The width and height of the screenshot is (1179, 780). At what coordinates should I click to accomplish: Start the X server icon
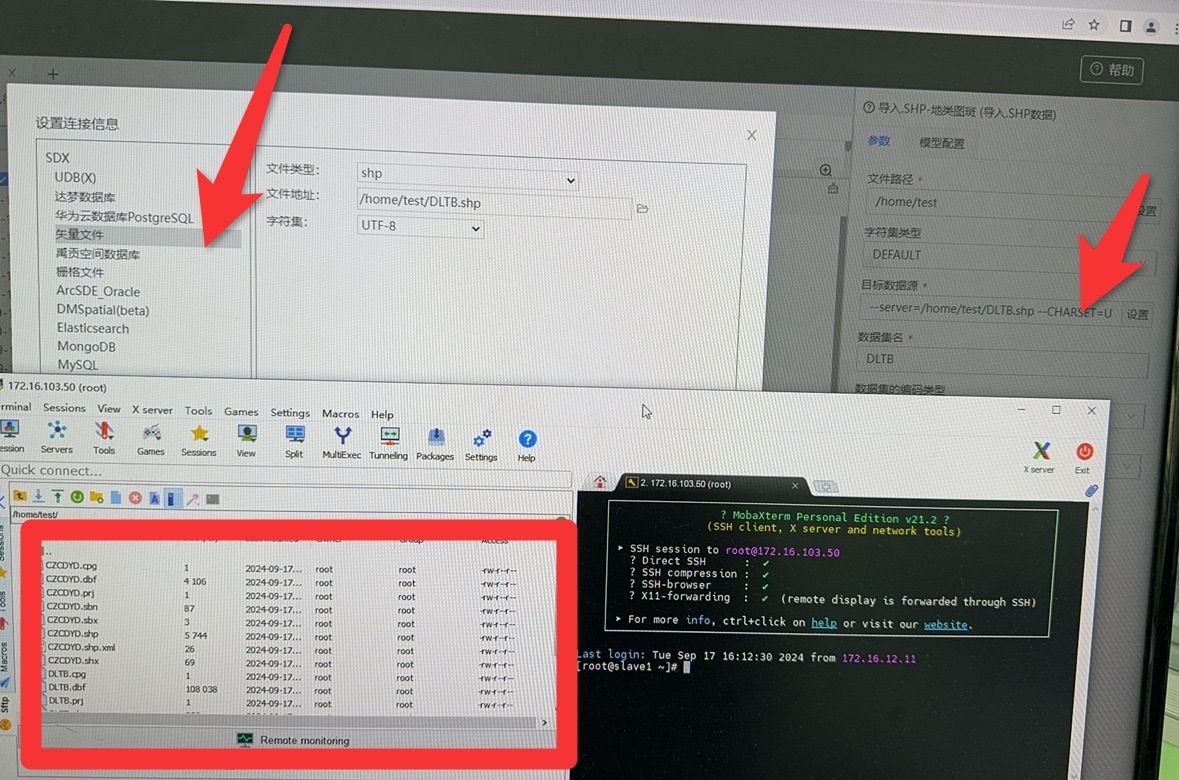[x=1041, y=457]
